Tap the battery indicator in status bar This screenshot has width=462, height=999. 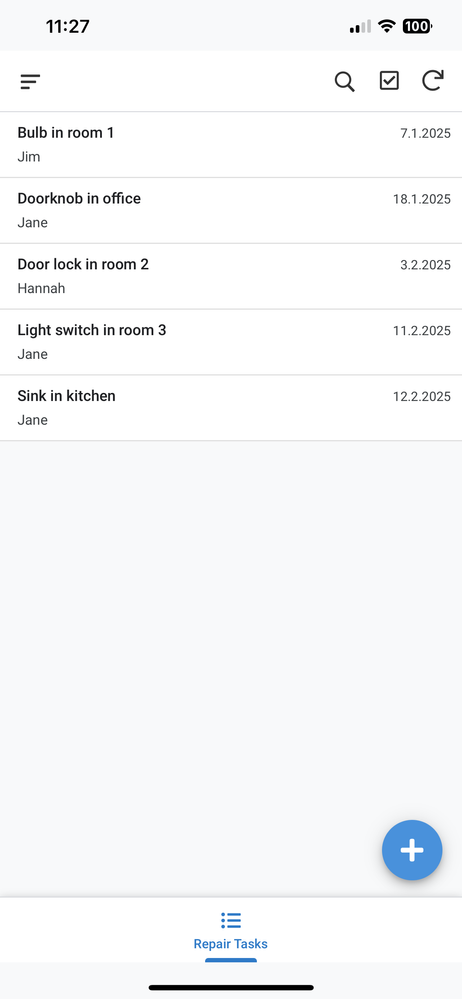[x=417, y=26]
